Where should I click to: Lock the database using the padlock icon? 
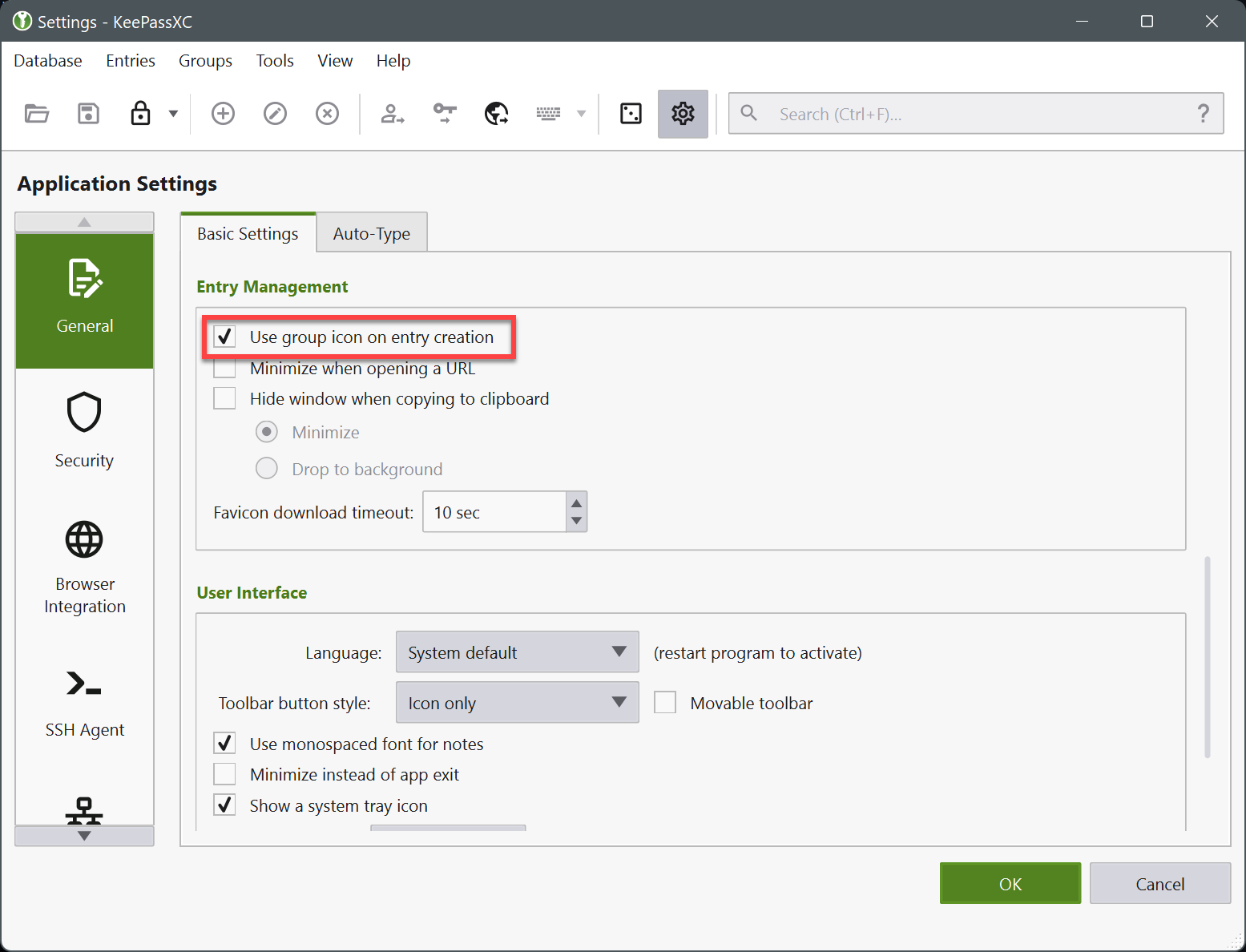coord(140,113)
